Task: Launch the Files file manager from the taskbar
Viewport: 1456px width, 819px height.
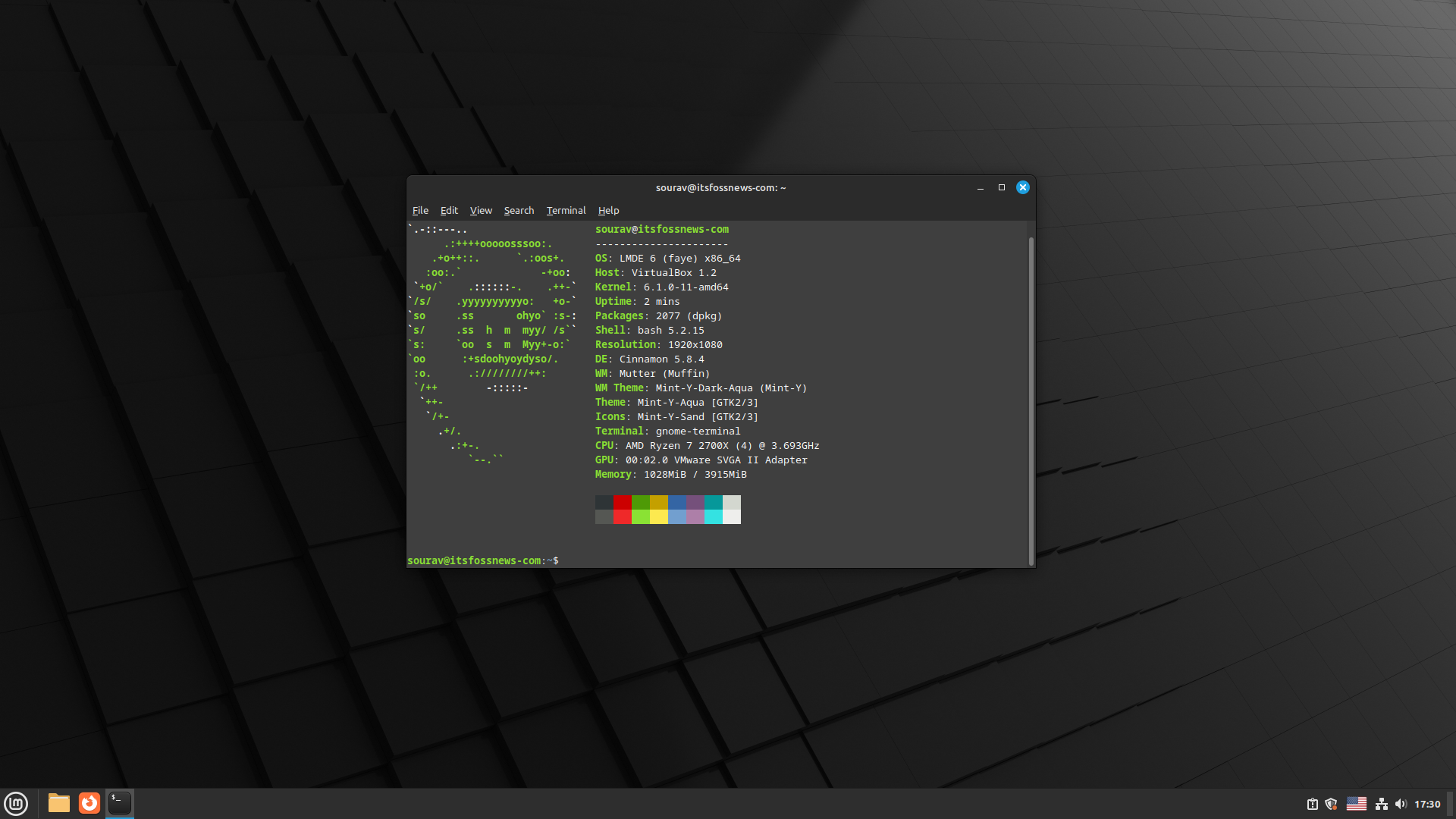Action: click(58, 803)
